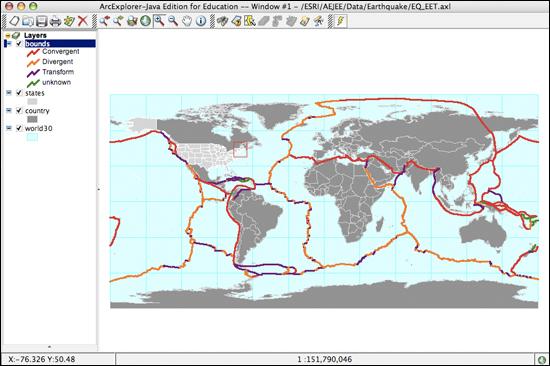Screen dimensions: 550x366
Task: Select the country layer name
Action: point(37,111)
